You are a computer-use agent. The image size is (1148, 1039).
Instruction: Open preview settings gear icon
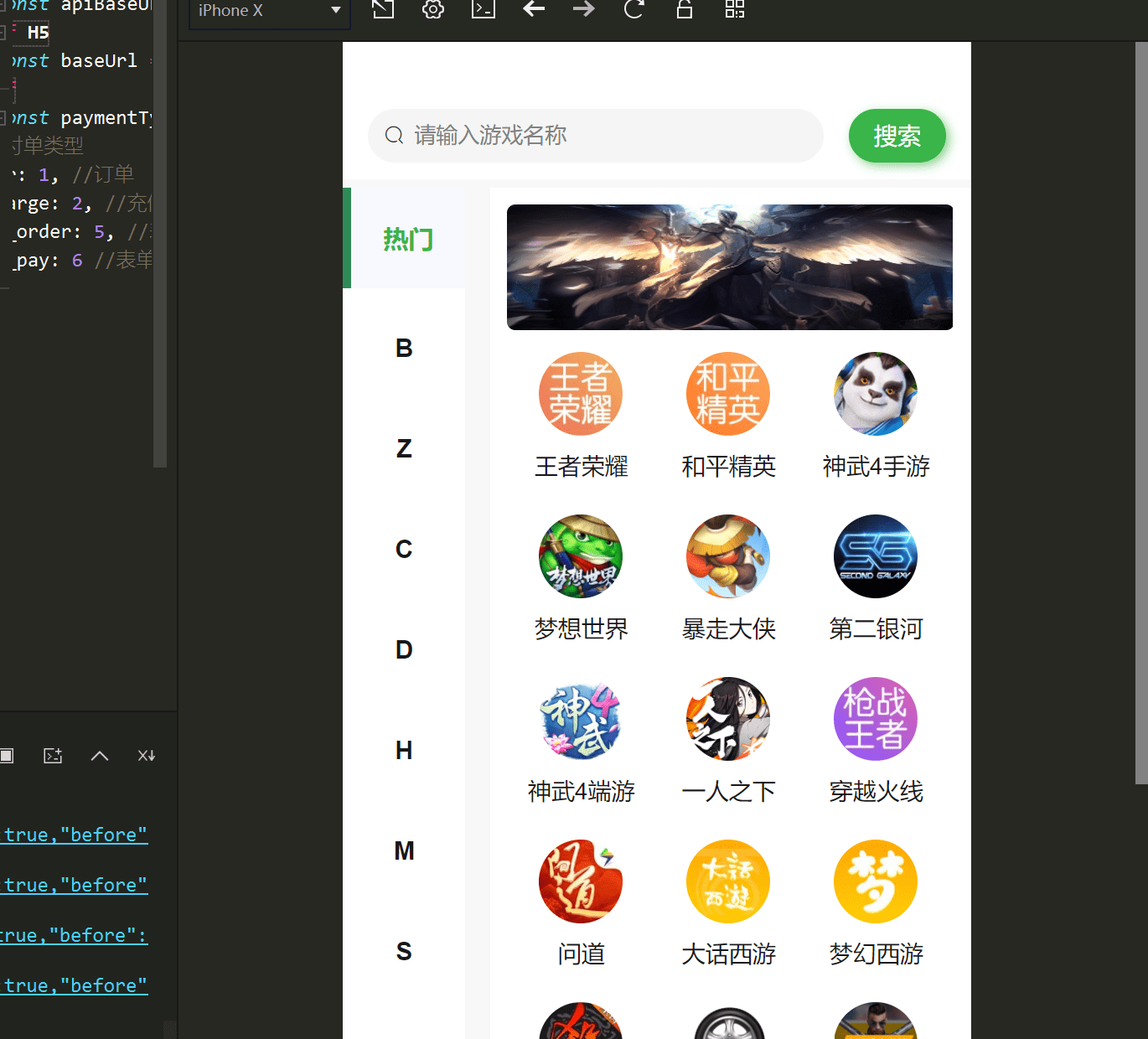[x=433, y=9]
